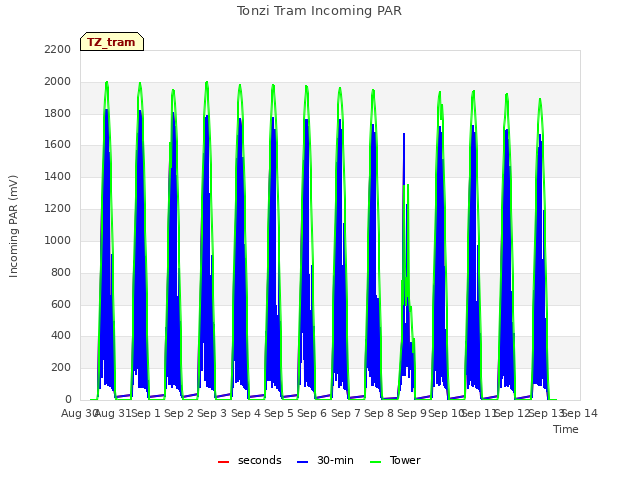This screenshot has width=640, height=480.
Task: Click the green Tower legend swatch
Action: [375, 462]
